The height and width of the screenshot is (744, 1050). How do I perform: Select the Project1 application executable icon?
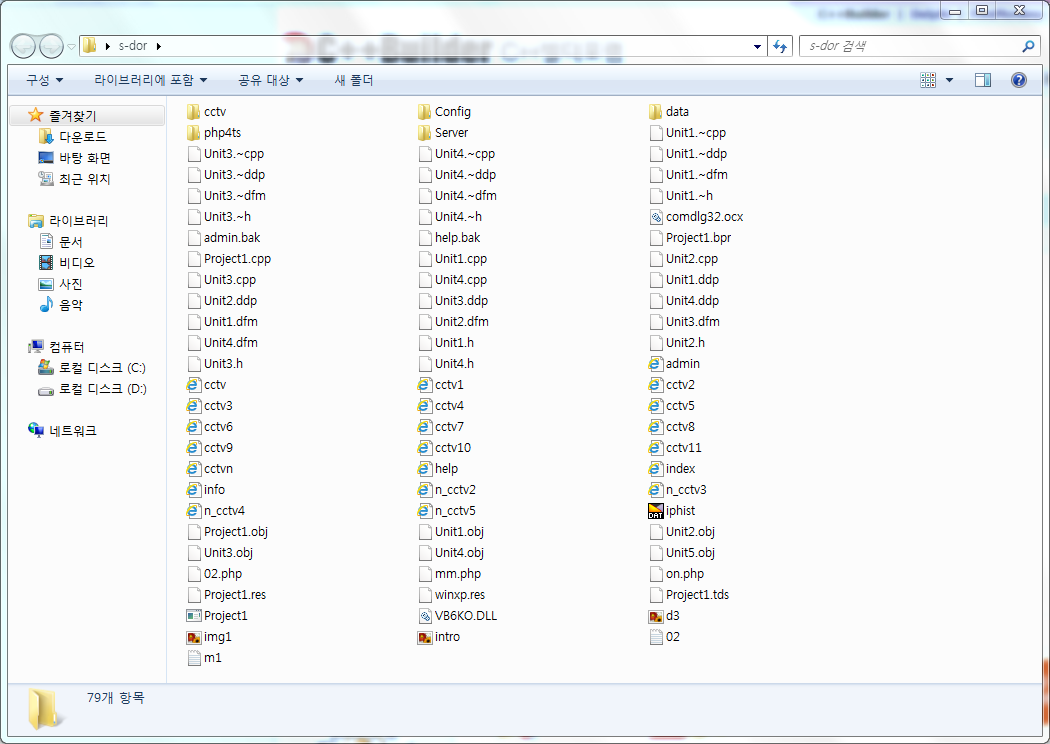(x=195, y=616)
